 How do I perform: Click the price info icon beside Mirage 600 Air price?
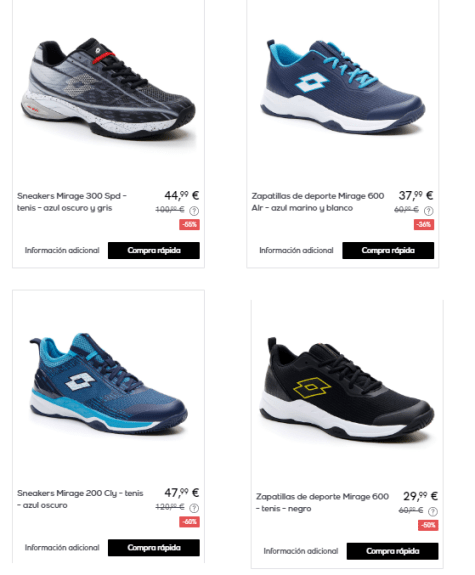[x=428, y=211]
